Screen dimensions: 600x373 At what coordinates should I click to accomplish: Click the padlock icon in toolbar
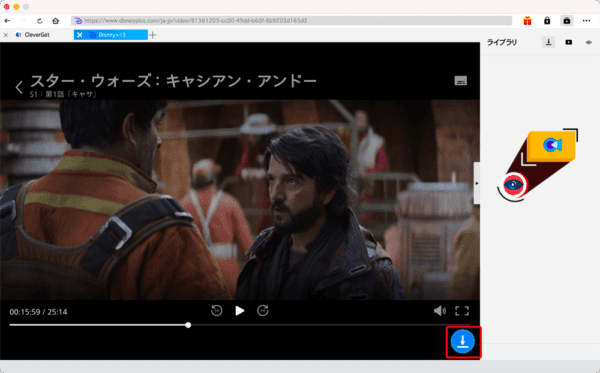(547, 21)
